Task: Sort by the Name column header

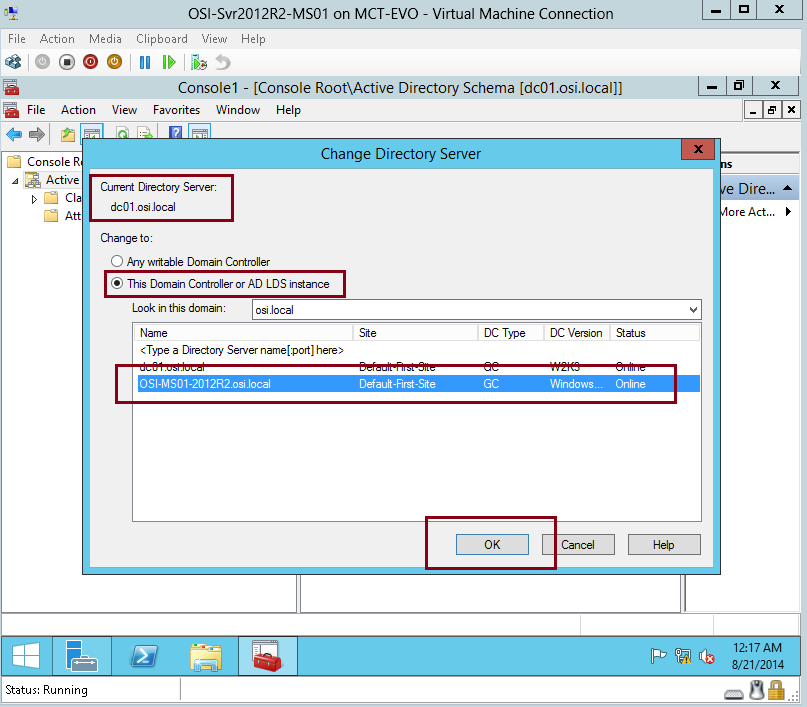Action: [244, 333]
